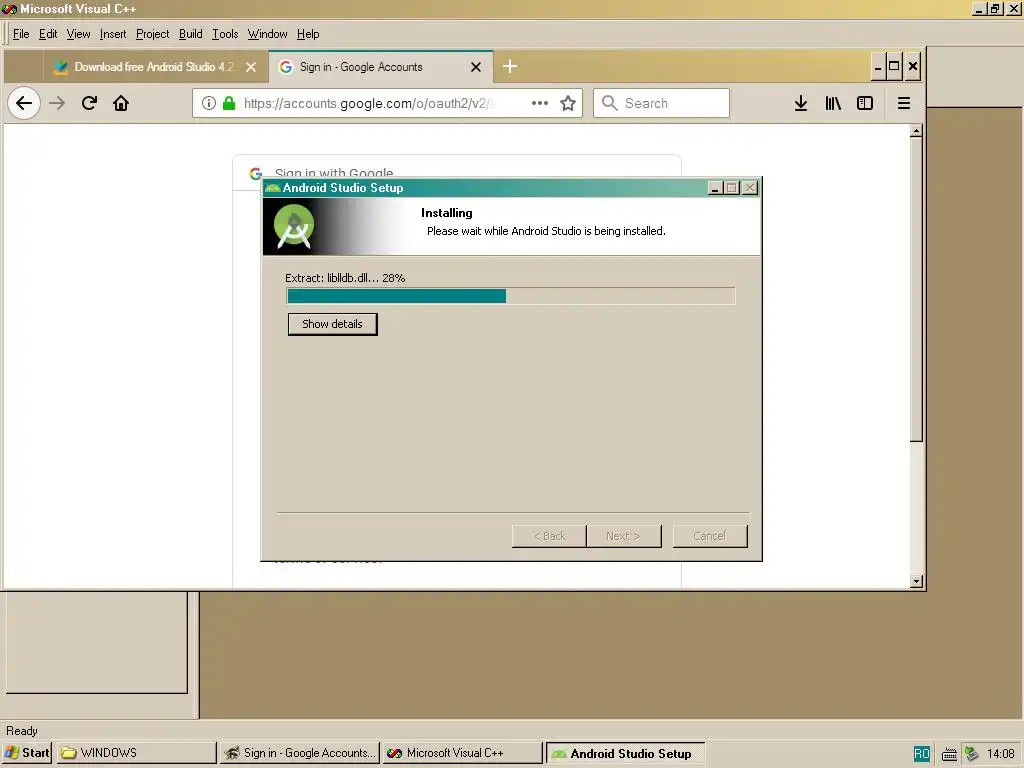1024x768 pixels.
Task: Click the search magnifier icon
Action: (x=609, y=103)
